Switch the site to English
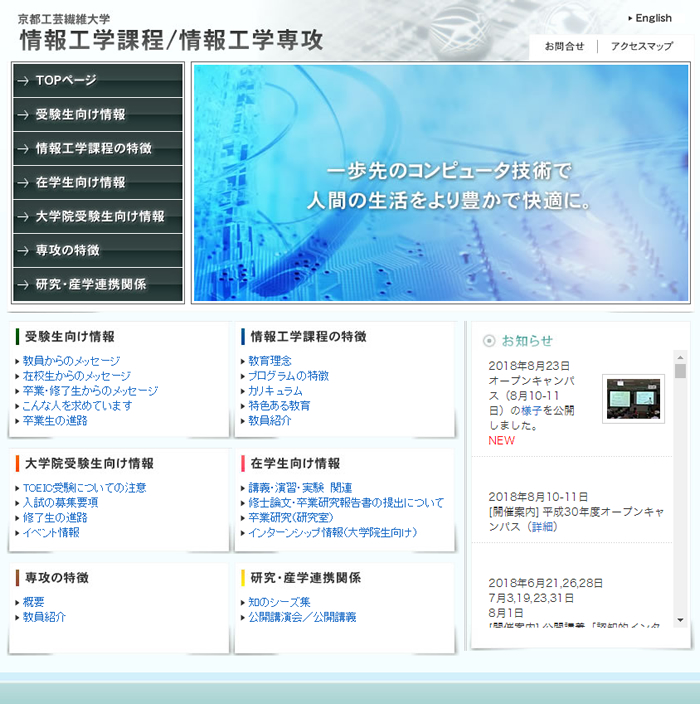The image size is (700, 704). [652, 18]
